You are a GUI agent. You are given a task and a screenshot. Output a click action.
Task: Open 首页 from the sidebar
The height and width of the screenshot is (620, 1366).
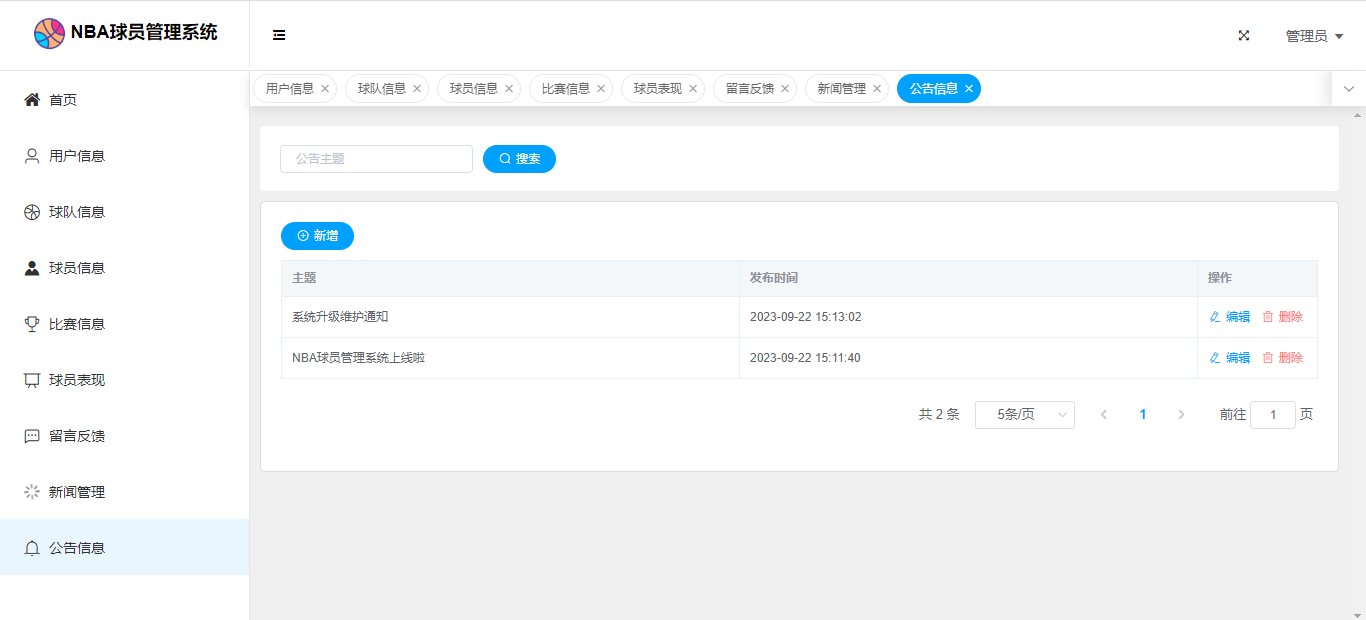(63, 100)
